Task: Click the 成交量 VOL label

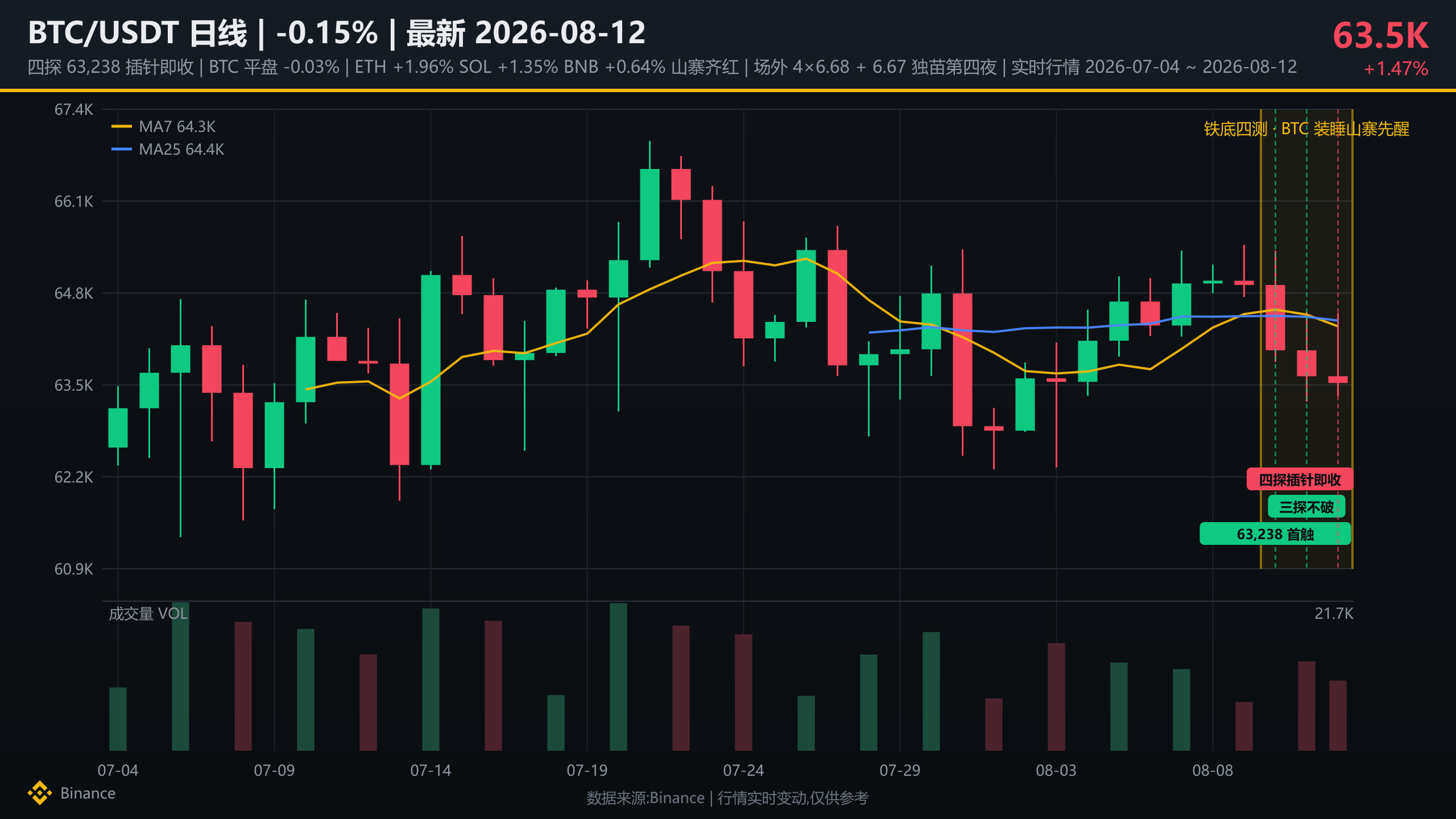Action: [148, 614]
